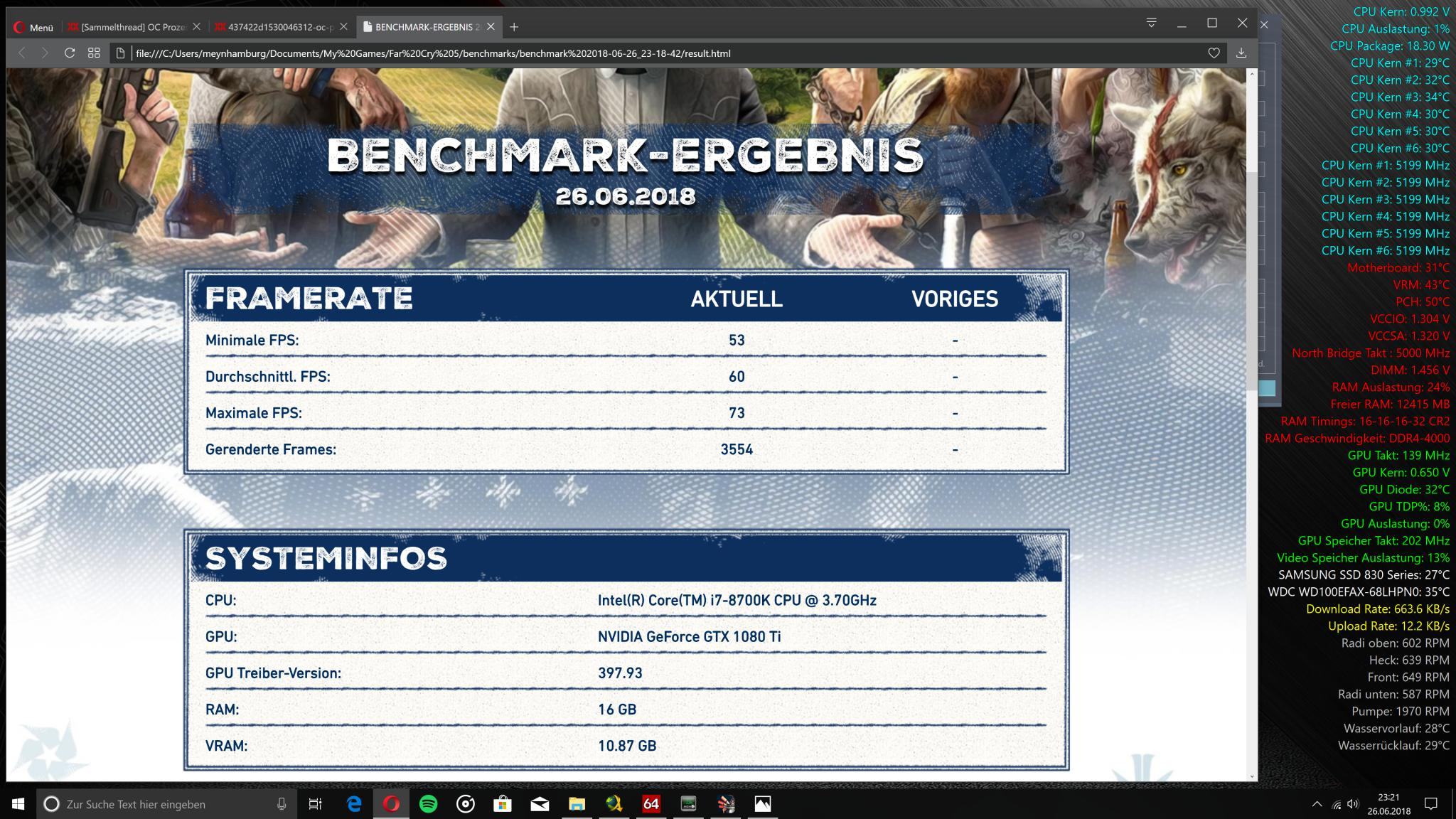Close the BENCHMARK-ERGEBNIS tab
Image resolution: width=1456 pixels, height=819 pixels.
[491, 27]
